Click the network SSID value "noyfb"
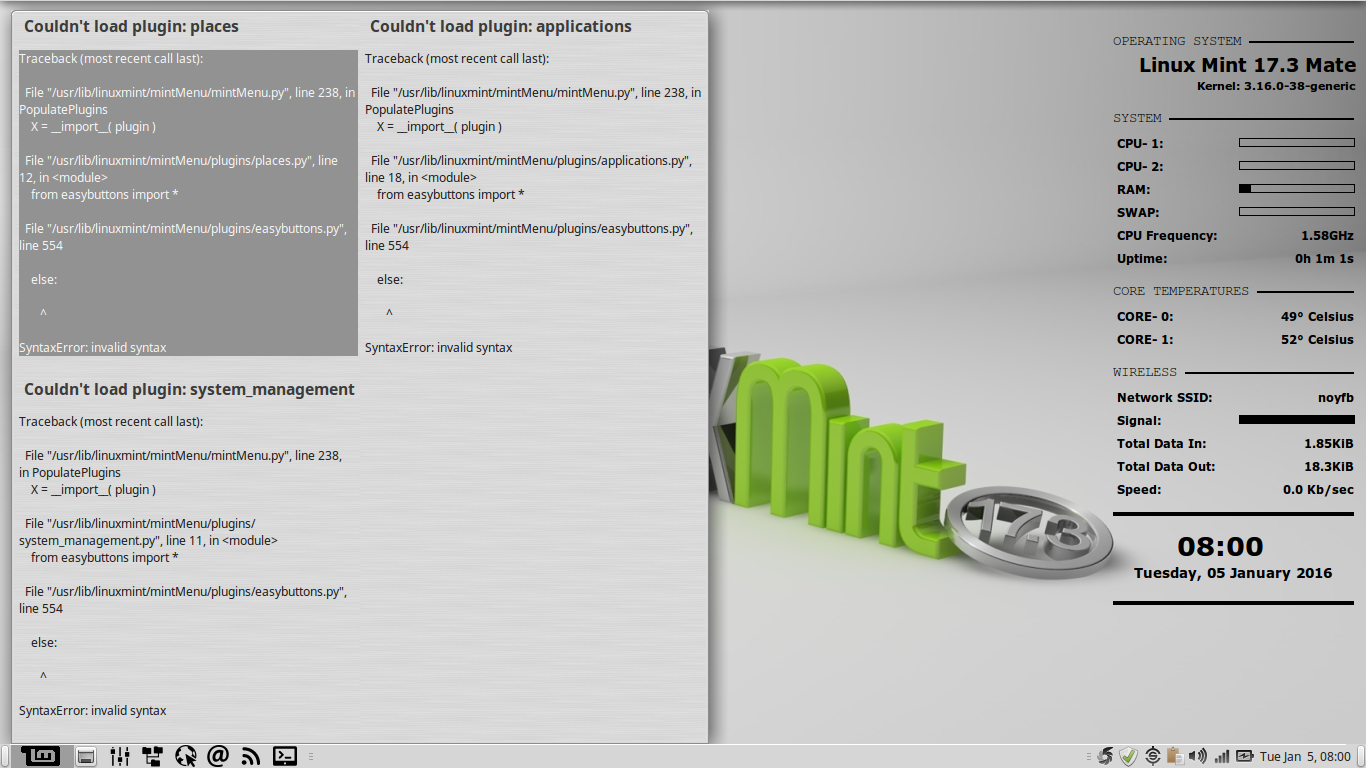The height and width of the screenshot is (768, 1366). (1336, 397)
